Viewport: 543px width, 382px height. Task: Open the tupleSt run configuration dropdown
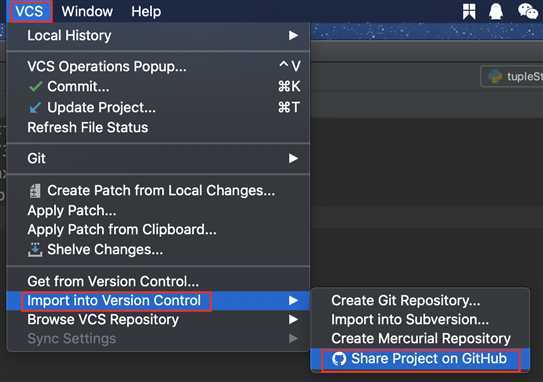513,77
